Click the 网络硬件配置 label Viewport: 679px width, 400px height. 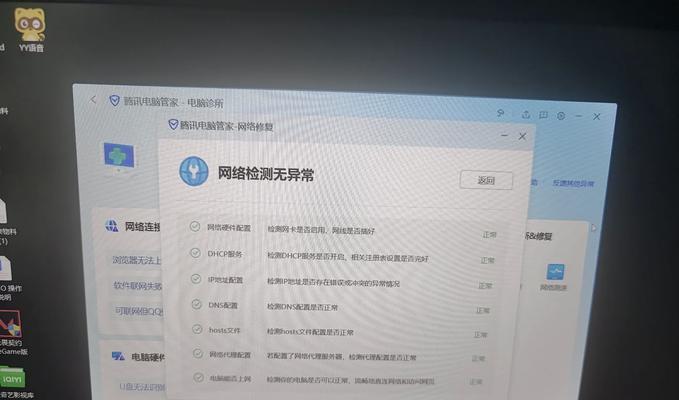coord(229,228)
